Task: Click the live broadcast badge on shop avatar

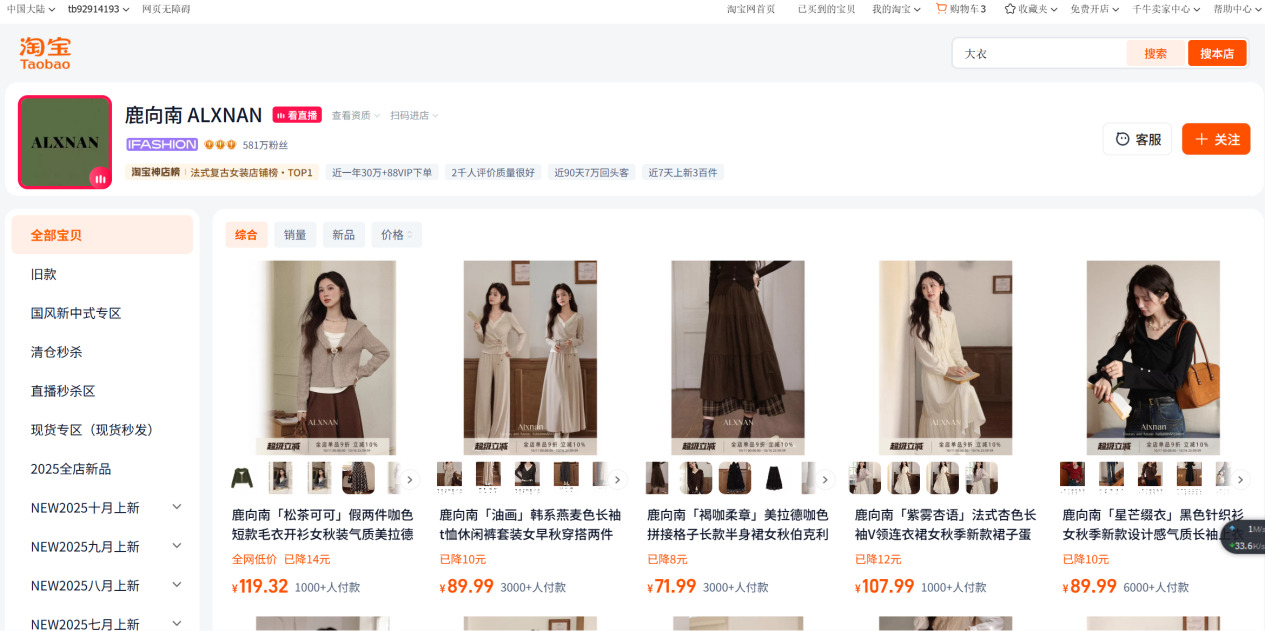Action: 99,177
